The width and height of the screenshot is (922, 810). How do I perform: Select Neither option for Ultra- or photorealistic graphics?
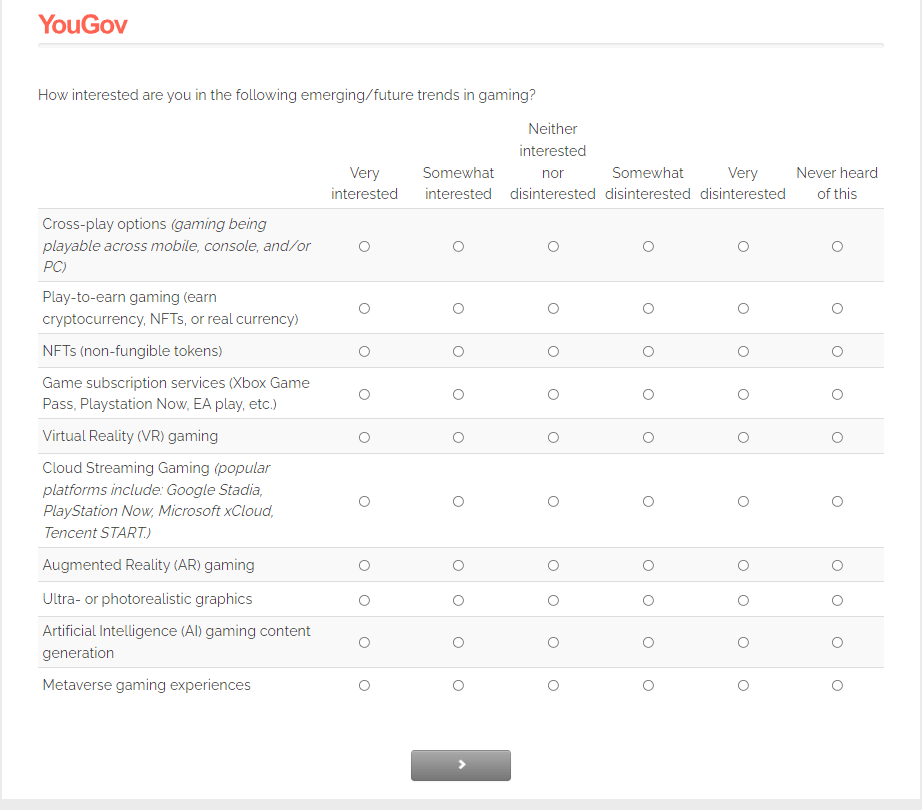pos(553,600)
